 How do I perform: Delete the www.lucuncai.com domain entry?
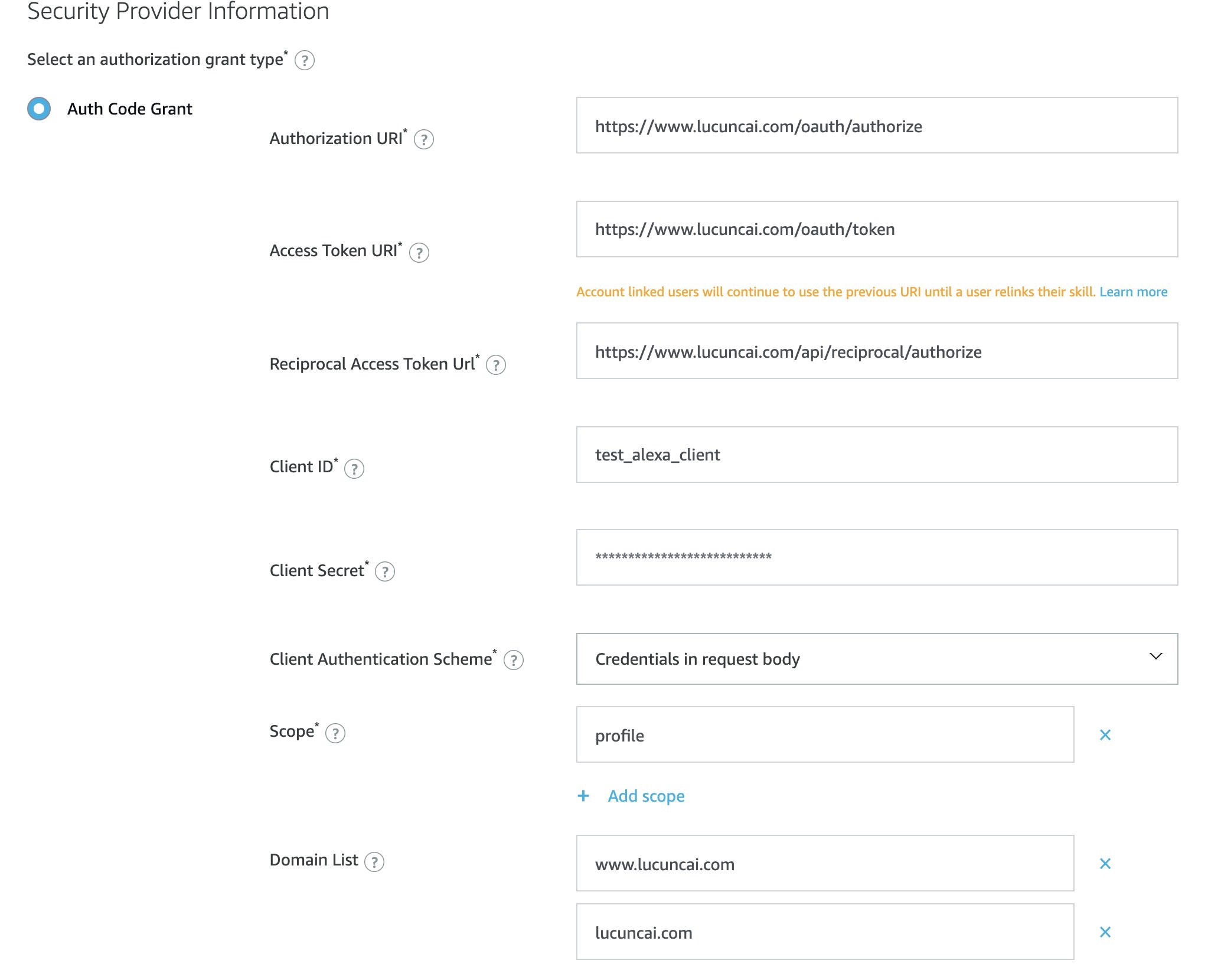(x=1105, y=864)
